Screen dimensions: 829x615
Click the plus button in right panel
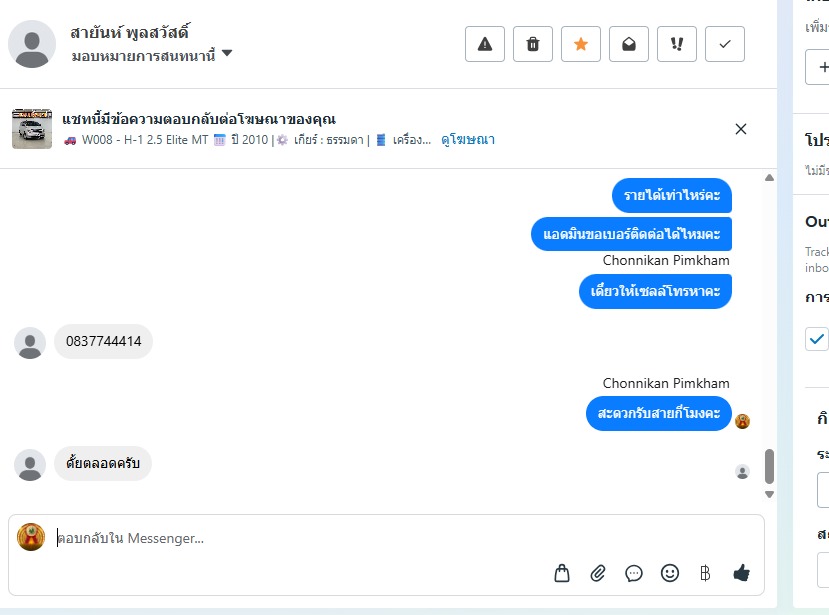tap(817, 67)
